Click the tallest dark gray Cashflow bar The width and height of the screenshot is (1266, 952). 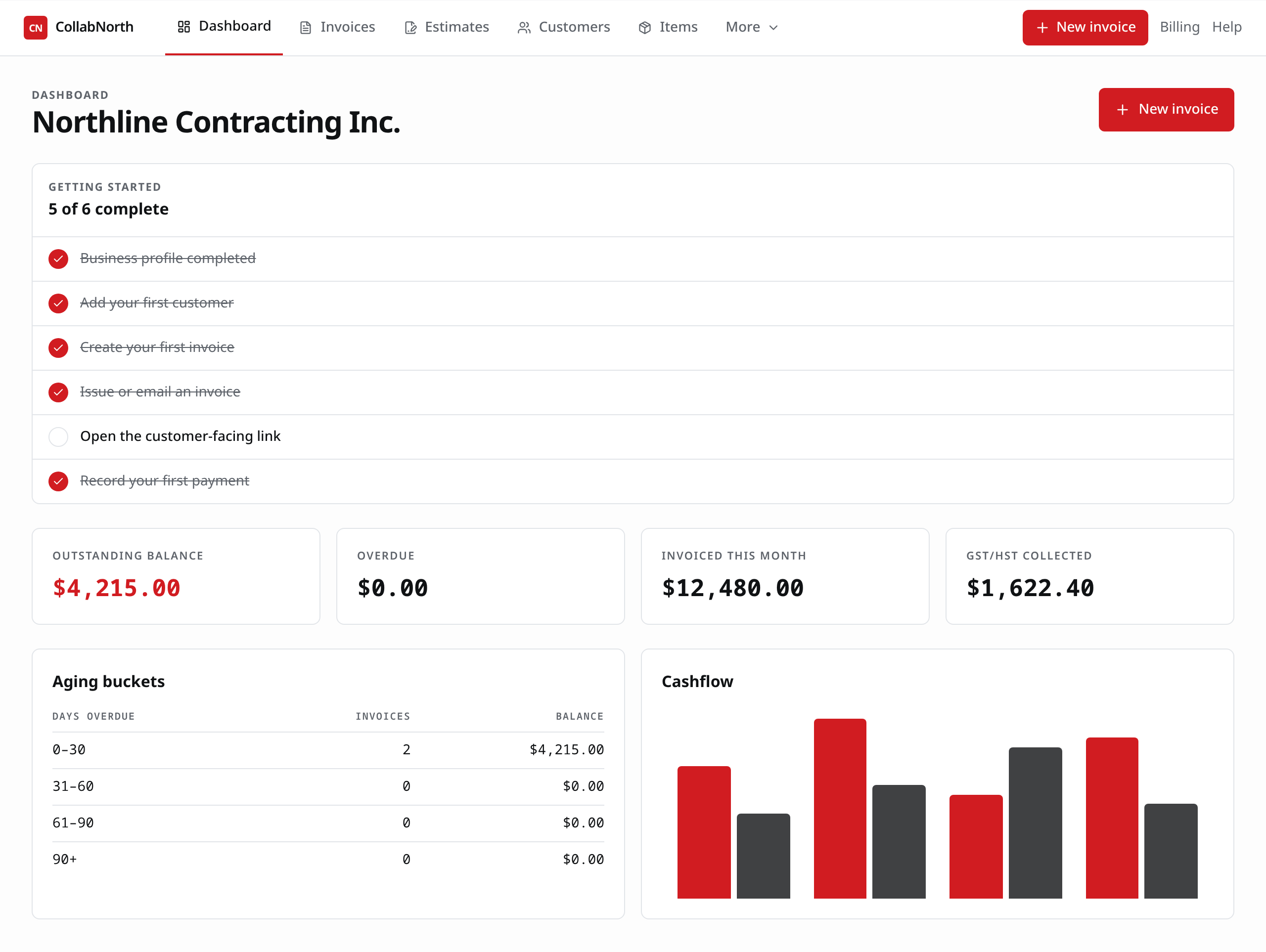(1035, 822)
